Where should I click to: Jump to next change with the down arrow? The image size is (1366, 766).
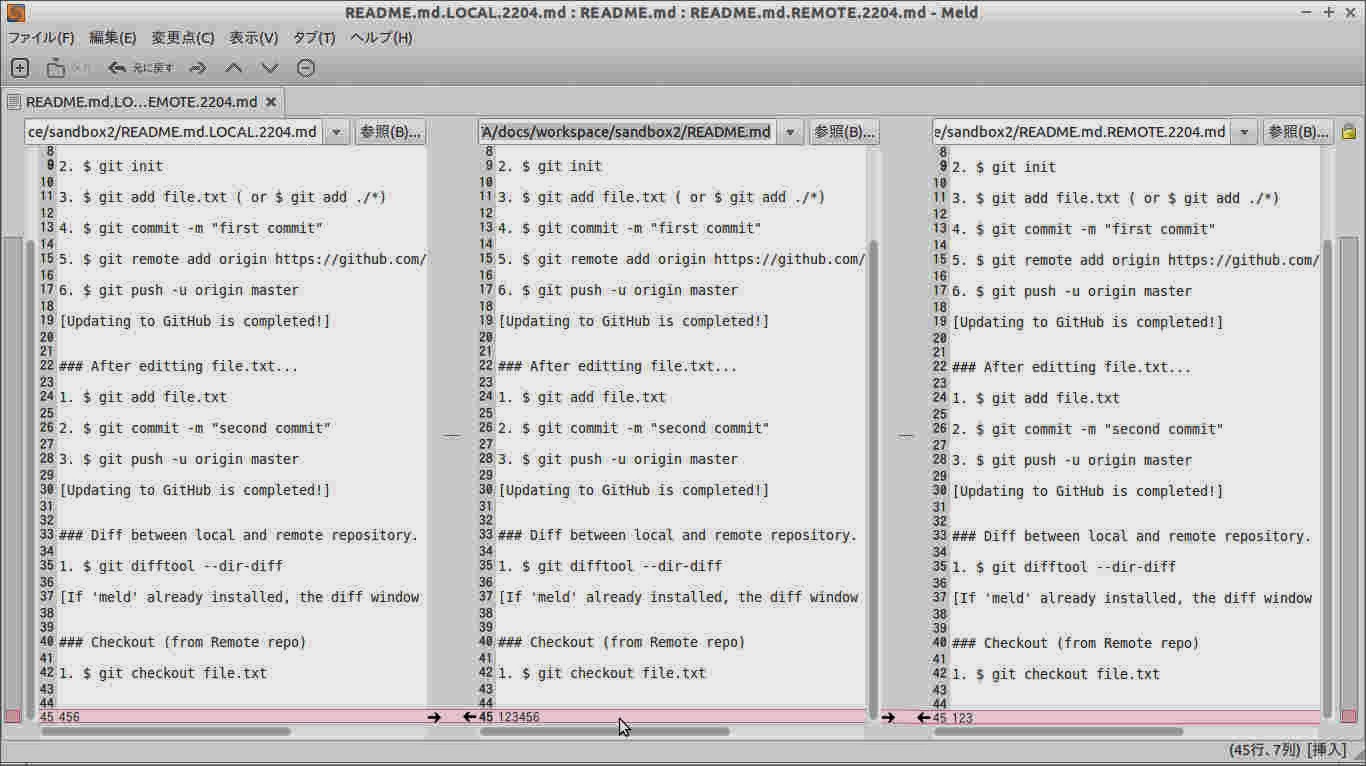point(267,67)
